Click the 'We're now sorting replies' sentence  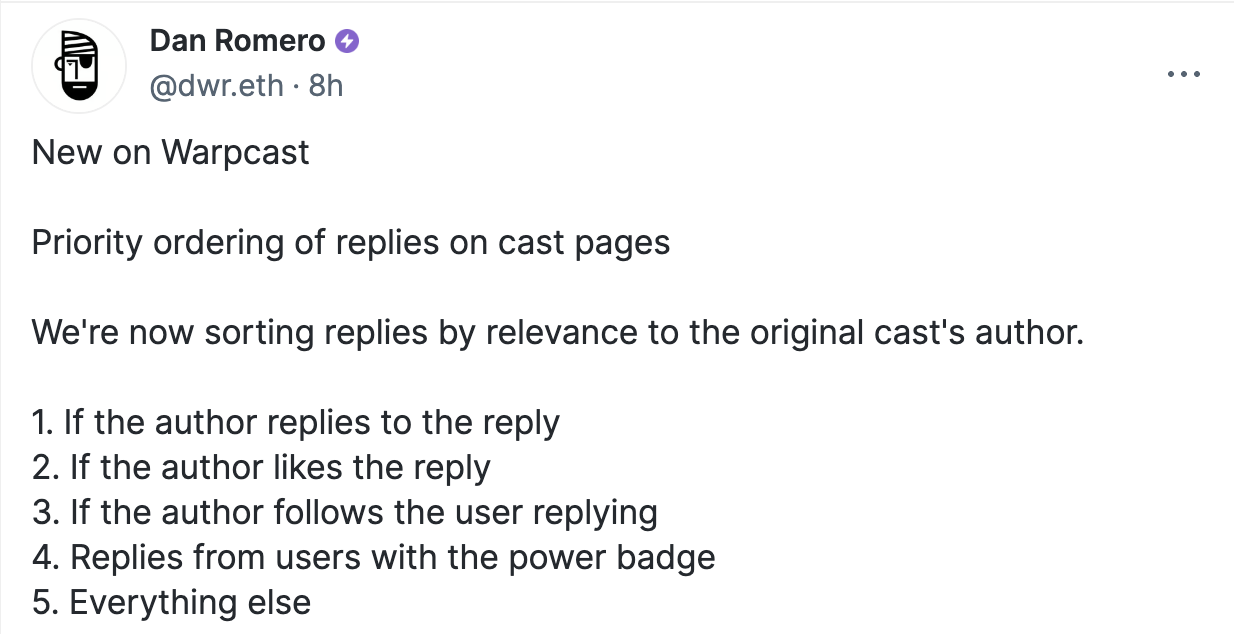point(558,332)
